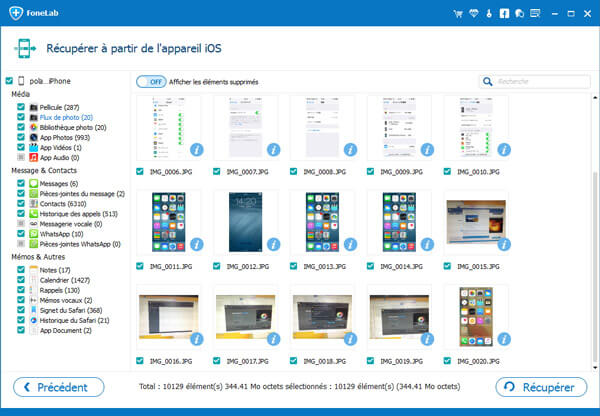Show info for IMG_0014.JPG
This screenshot has height=416, width=600.
click(427, 244)
